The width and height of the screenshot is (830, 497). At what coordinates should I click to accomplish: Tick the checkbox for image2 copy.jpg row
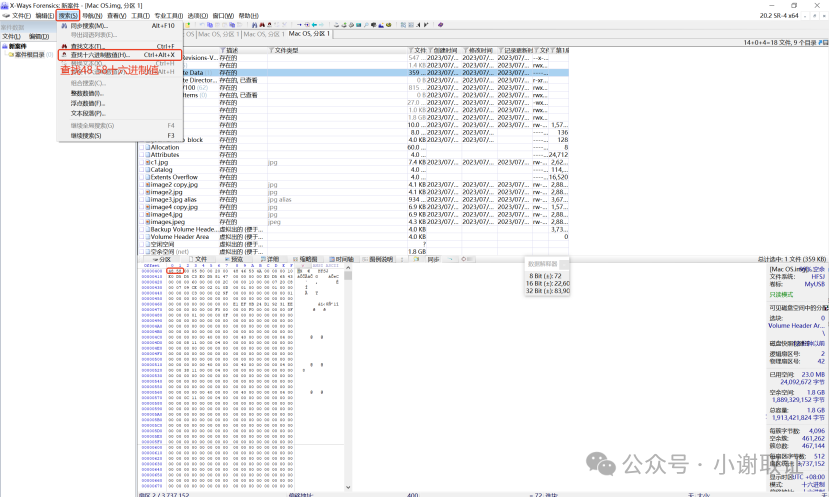click(142, 185)
